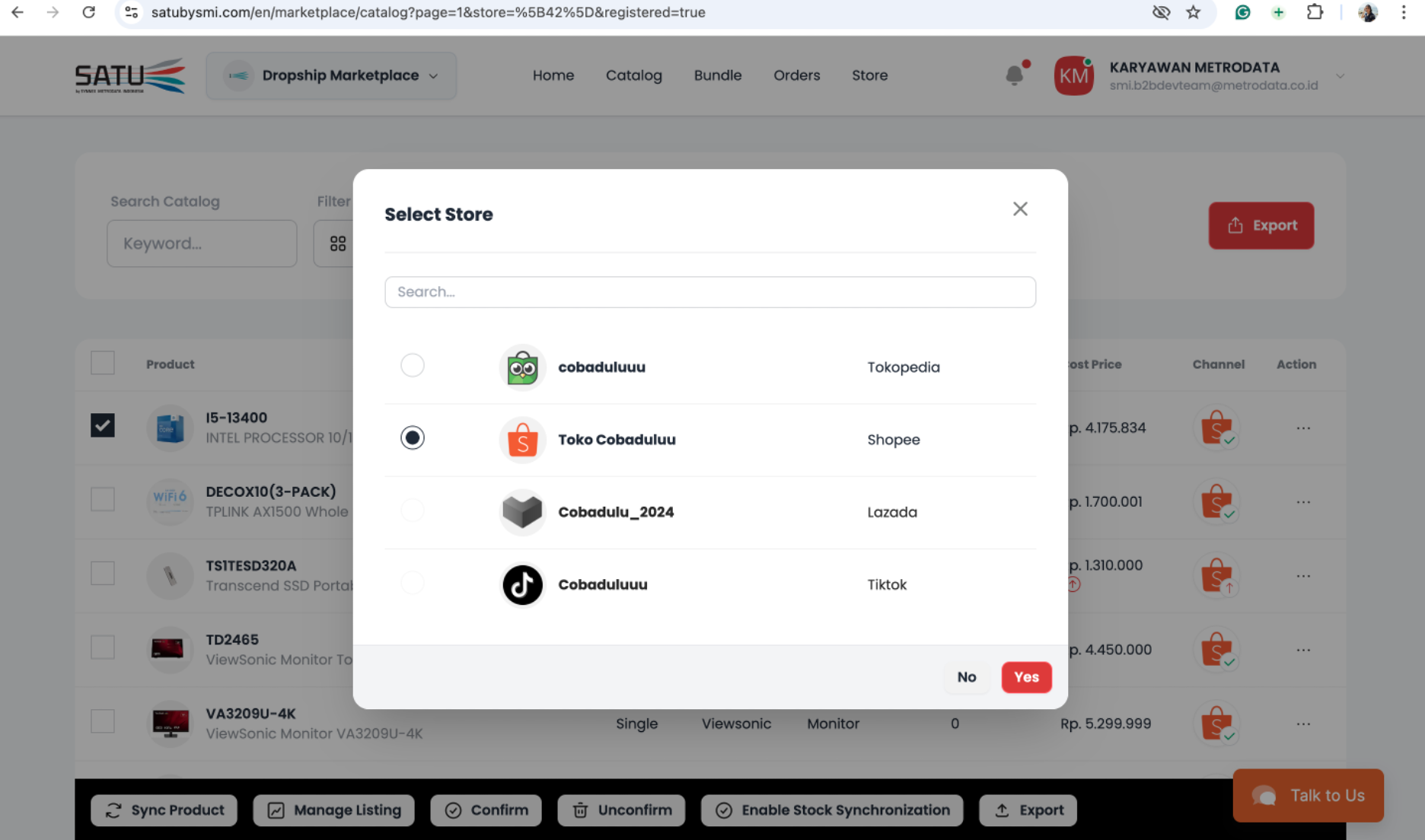Image resolution: width=1425 pixels, height=840 pixels.
Task: Click the TikTok store logo icon
Action: [522, 584]
